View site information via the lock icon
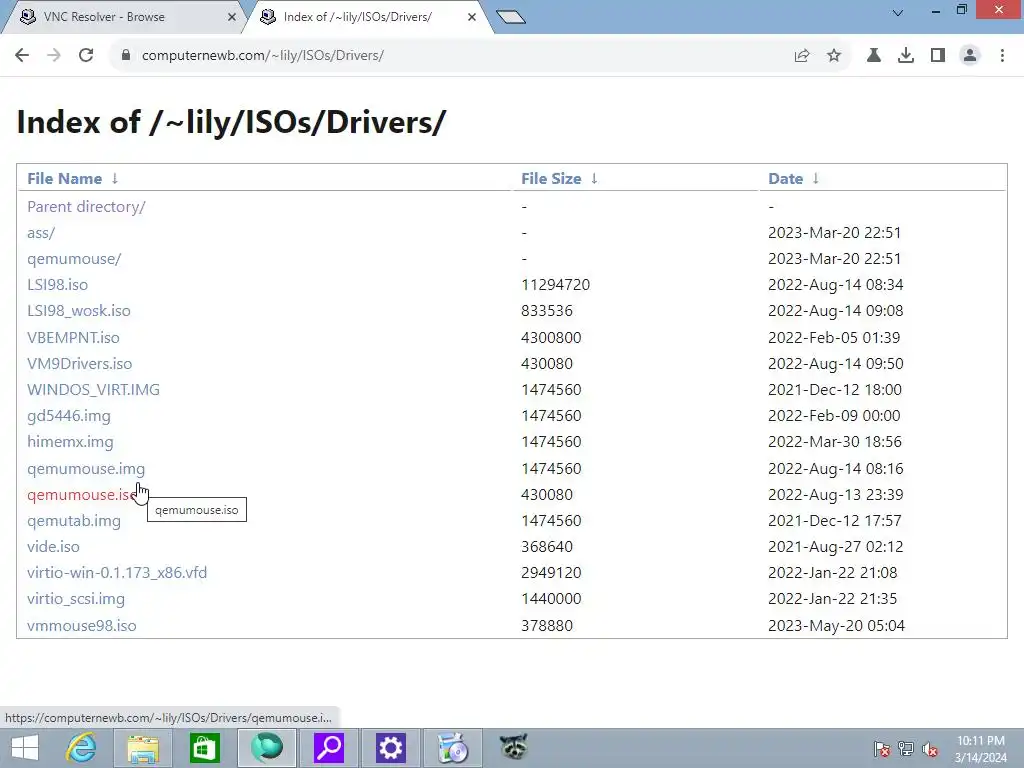 coord(125,56)
